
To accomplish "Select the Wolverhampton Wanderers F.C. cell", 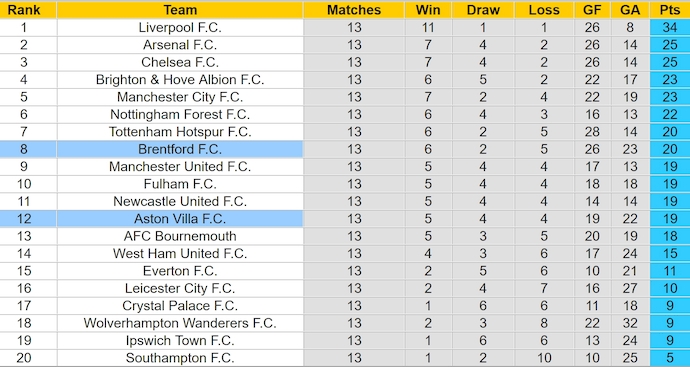I will [180, 323].
